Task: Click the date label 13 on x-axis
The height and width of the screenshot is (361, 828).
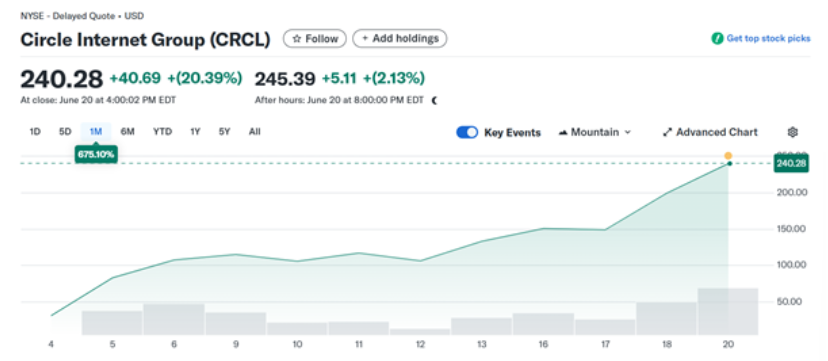Action: [482, 345]
